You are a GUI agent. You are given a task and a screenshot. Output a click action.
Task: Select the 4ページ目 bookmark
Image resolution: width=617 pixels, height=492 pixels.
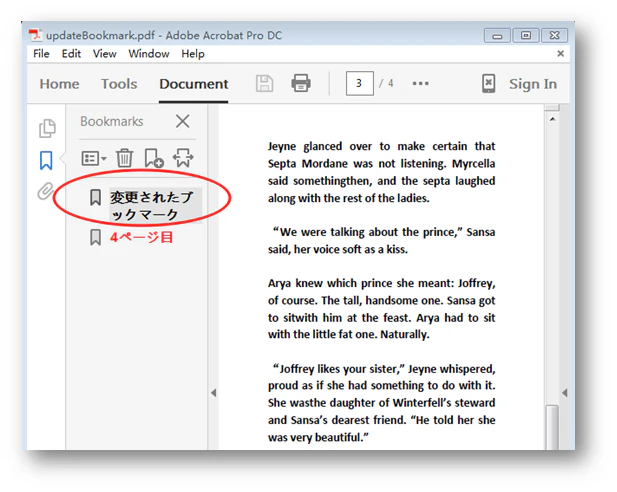pyautogui.click(x=142, y=237)
